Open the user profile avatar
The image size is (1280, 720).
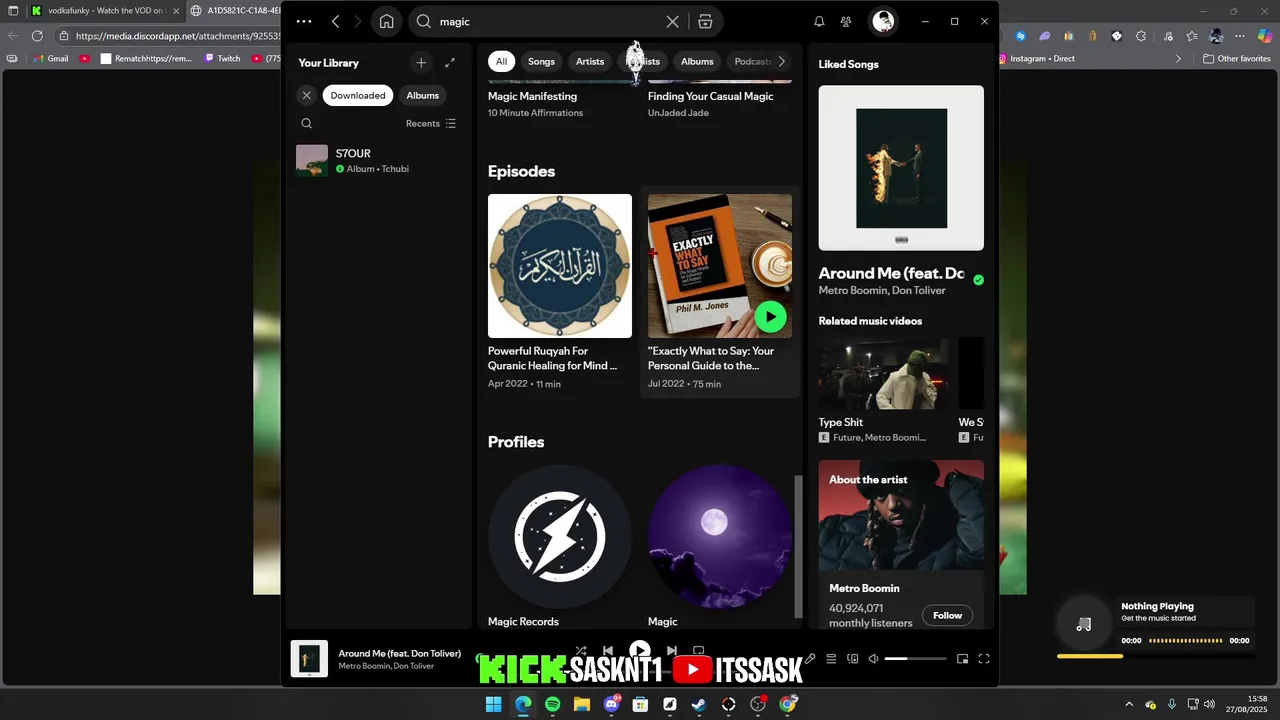[883, 21]
